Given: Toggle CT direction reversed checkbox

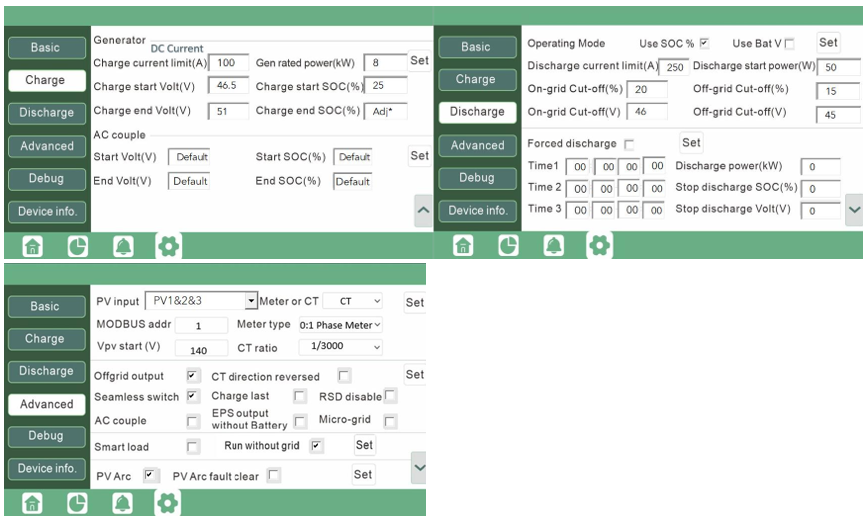Looking at the screenshot, I should tap(344, 376).
